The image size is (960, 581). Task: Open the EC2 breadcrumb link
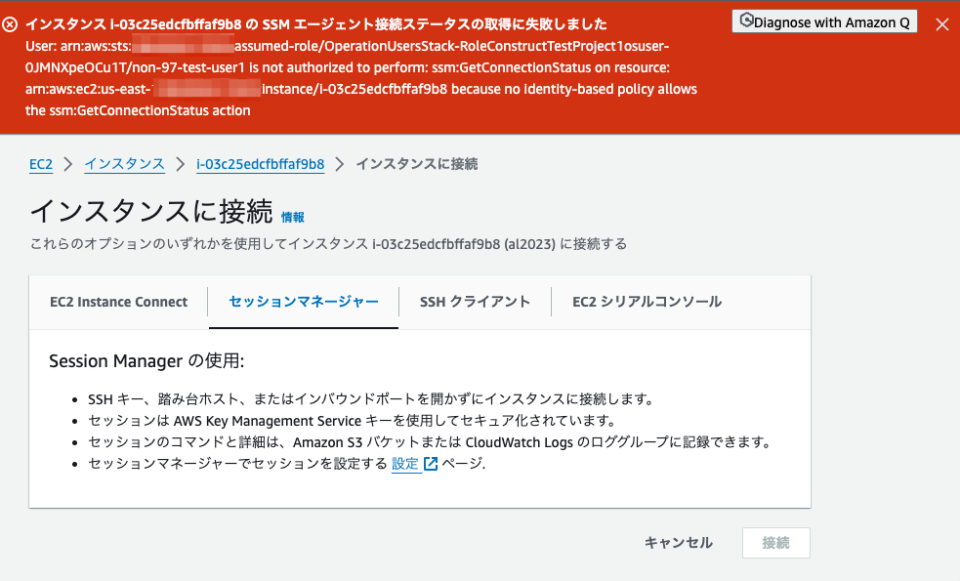point(39,164)
